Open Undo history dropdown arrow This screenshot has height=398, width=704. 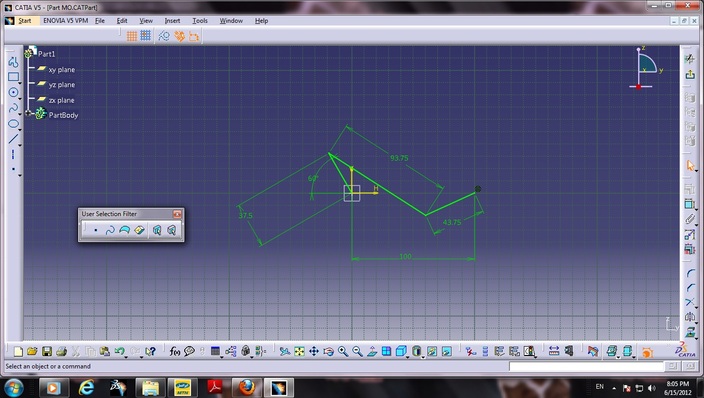pyautogui.click(x=126, y=357)
